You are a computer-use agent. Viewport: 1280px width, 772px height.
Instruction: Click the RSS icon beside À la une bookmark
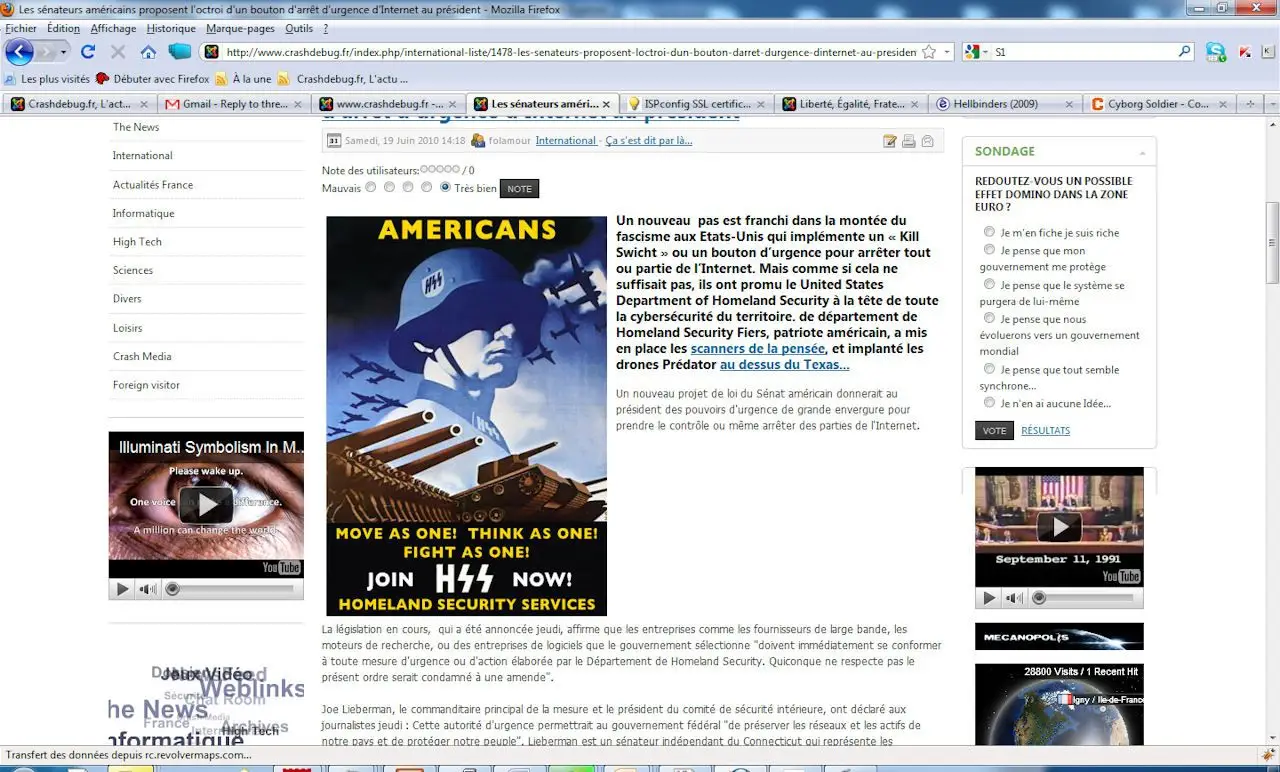pos(221,79)
